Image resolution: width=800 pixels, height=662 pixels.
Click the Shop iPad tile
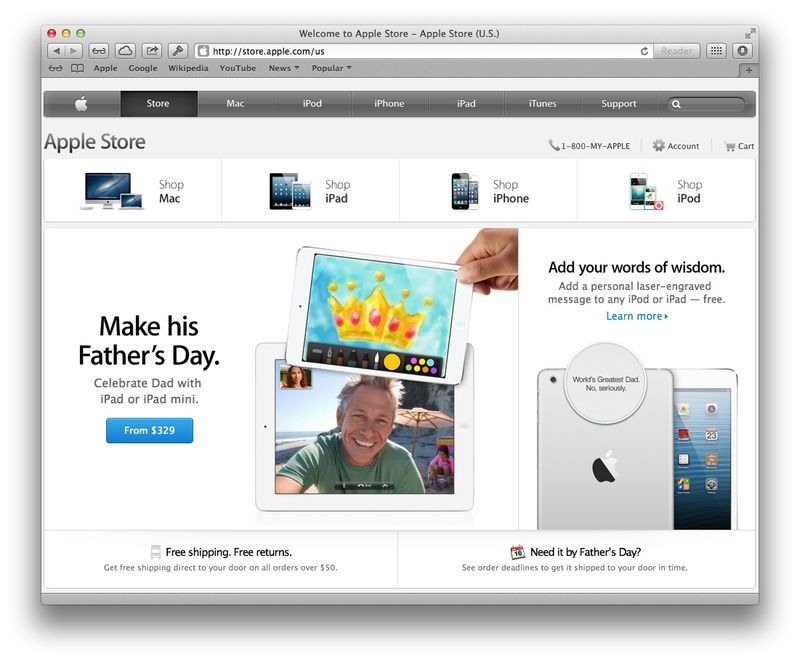tap(310, 191)
